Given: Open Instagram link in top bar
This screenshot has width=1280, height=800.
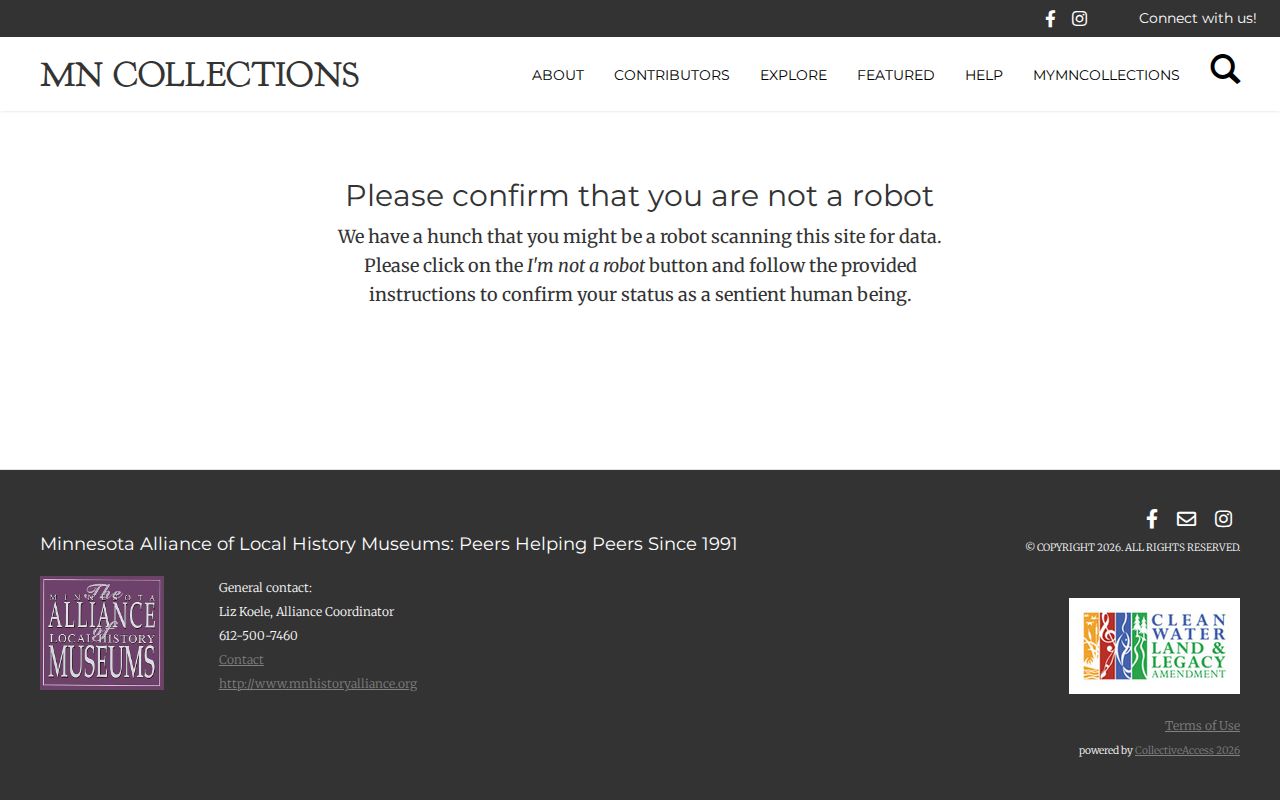Looking at the screenshot, I should pyautogui.click(x=1079, y=18).
